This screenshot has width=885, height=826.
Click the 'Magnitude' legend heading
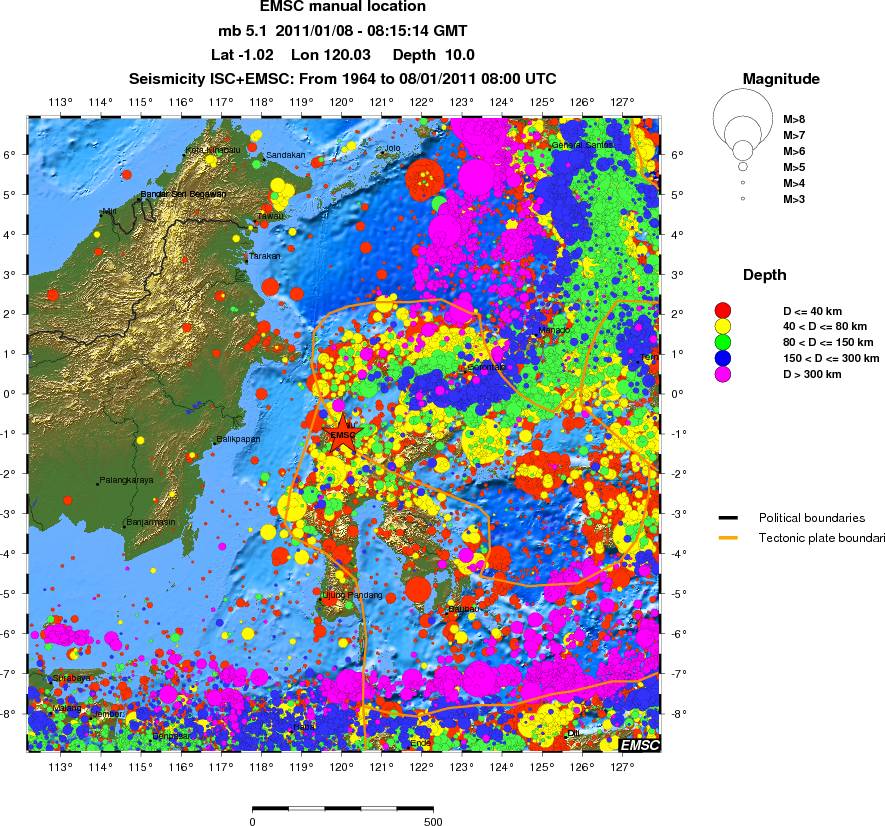pos(781,79)
